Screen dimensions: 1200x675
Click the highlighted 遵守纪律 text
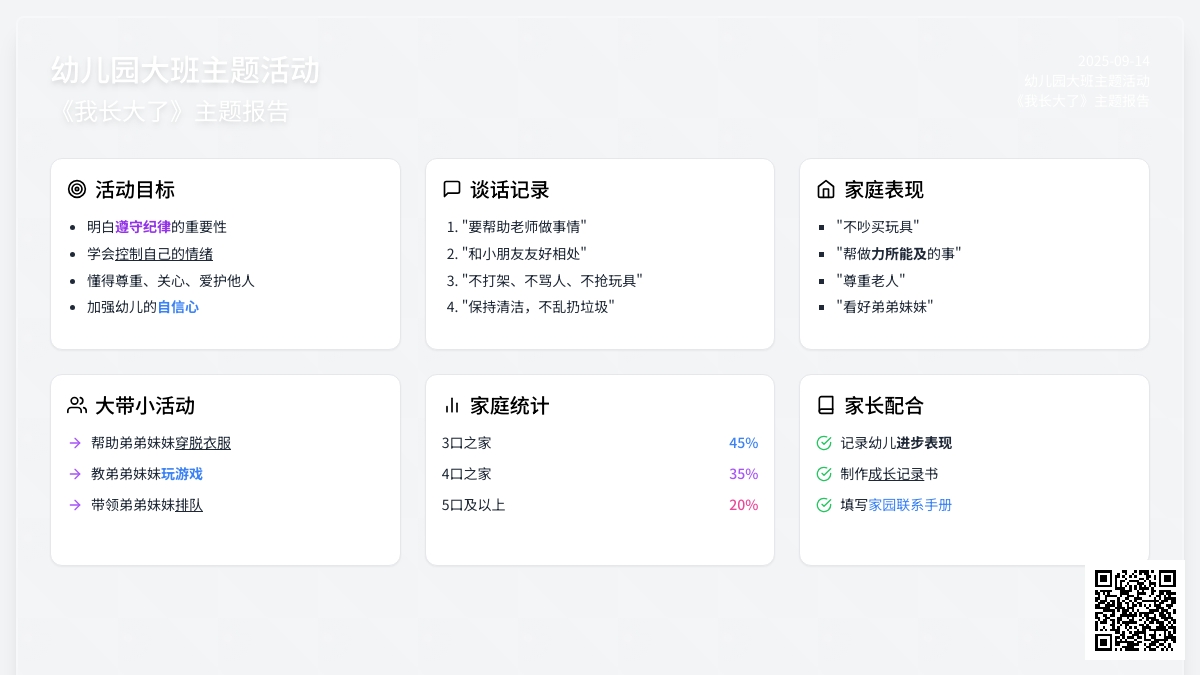point(143,227)
